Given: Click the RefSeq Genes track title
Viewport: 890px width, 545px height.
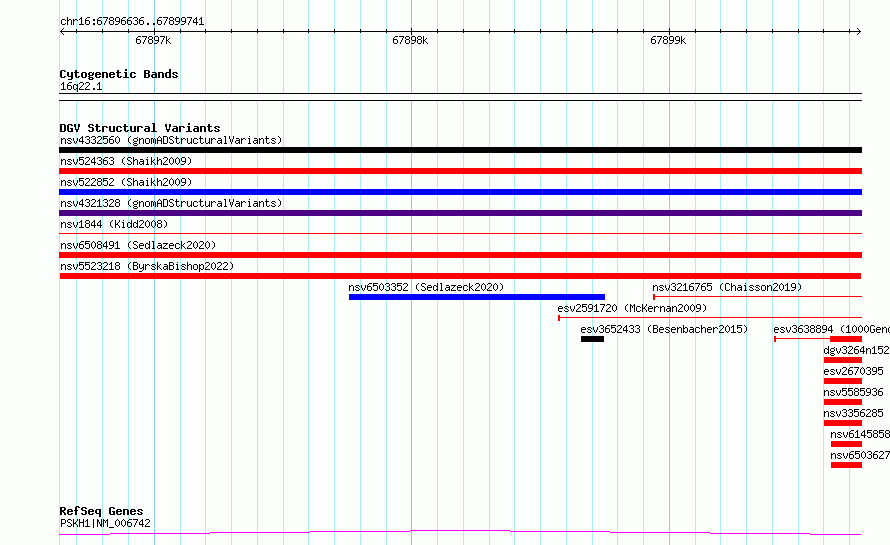Looking at the screenshot, I should pyautogui.click(x=101, y=511).
